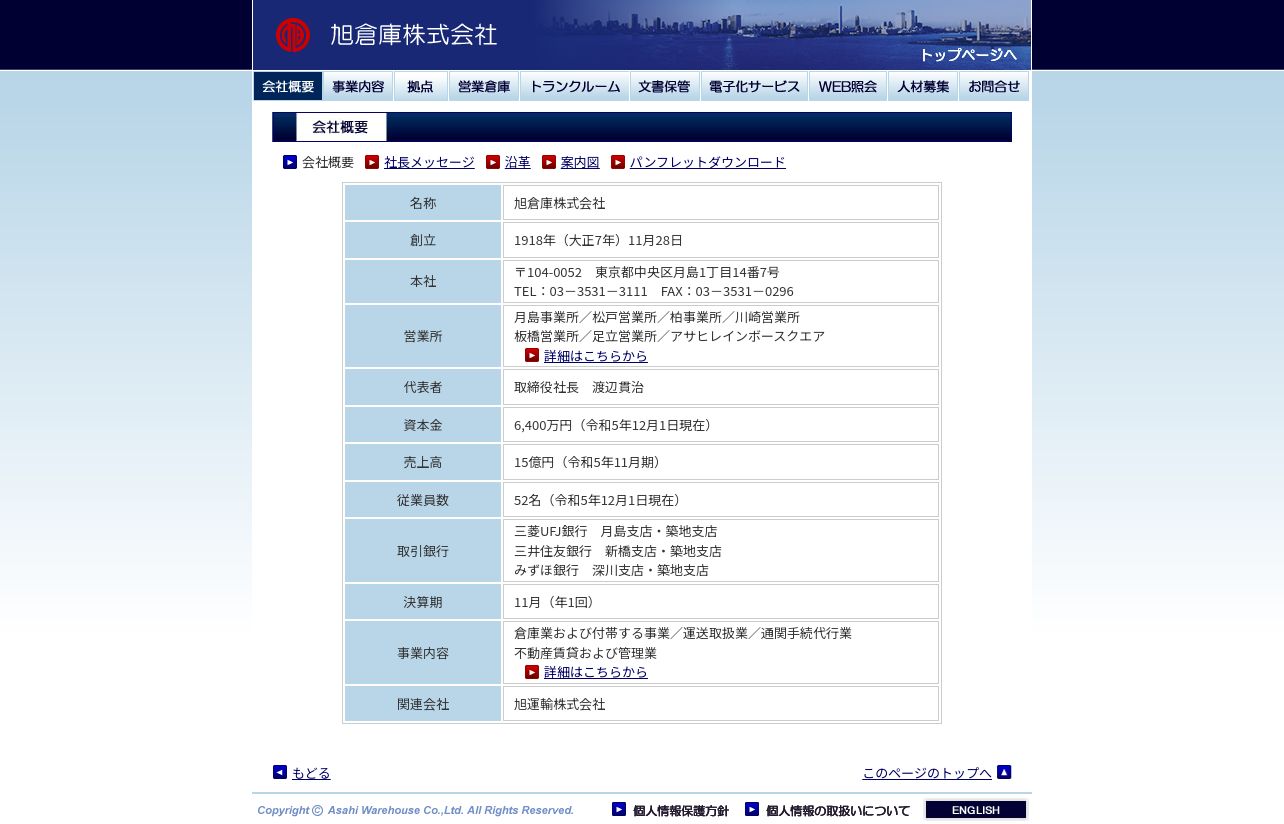Click the red arrow icon beside 案内図
Screen dimensions: 1284x824
click(x=549, y=162)
